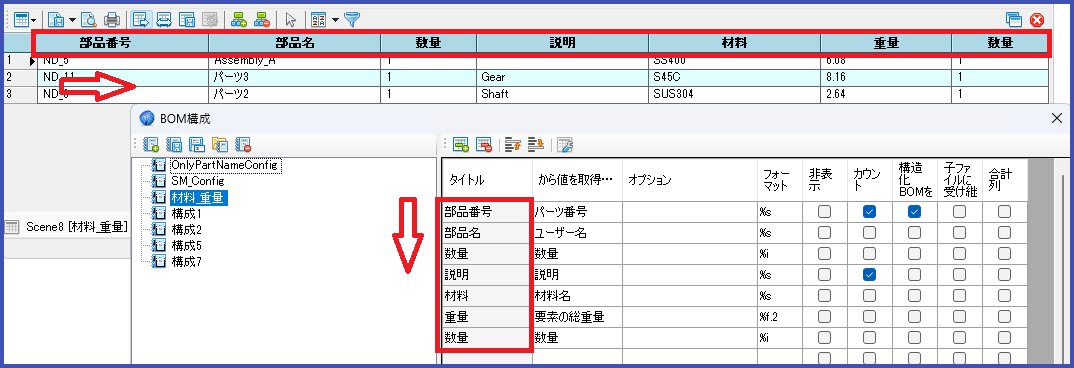Click rename configuration icon in BOM構成
Viewport: 1074px width, 368px height.
(197, 144)
